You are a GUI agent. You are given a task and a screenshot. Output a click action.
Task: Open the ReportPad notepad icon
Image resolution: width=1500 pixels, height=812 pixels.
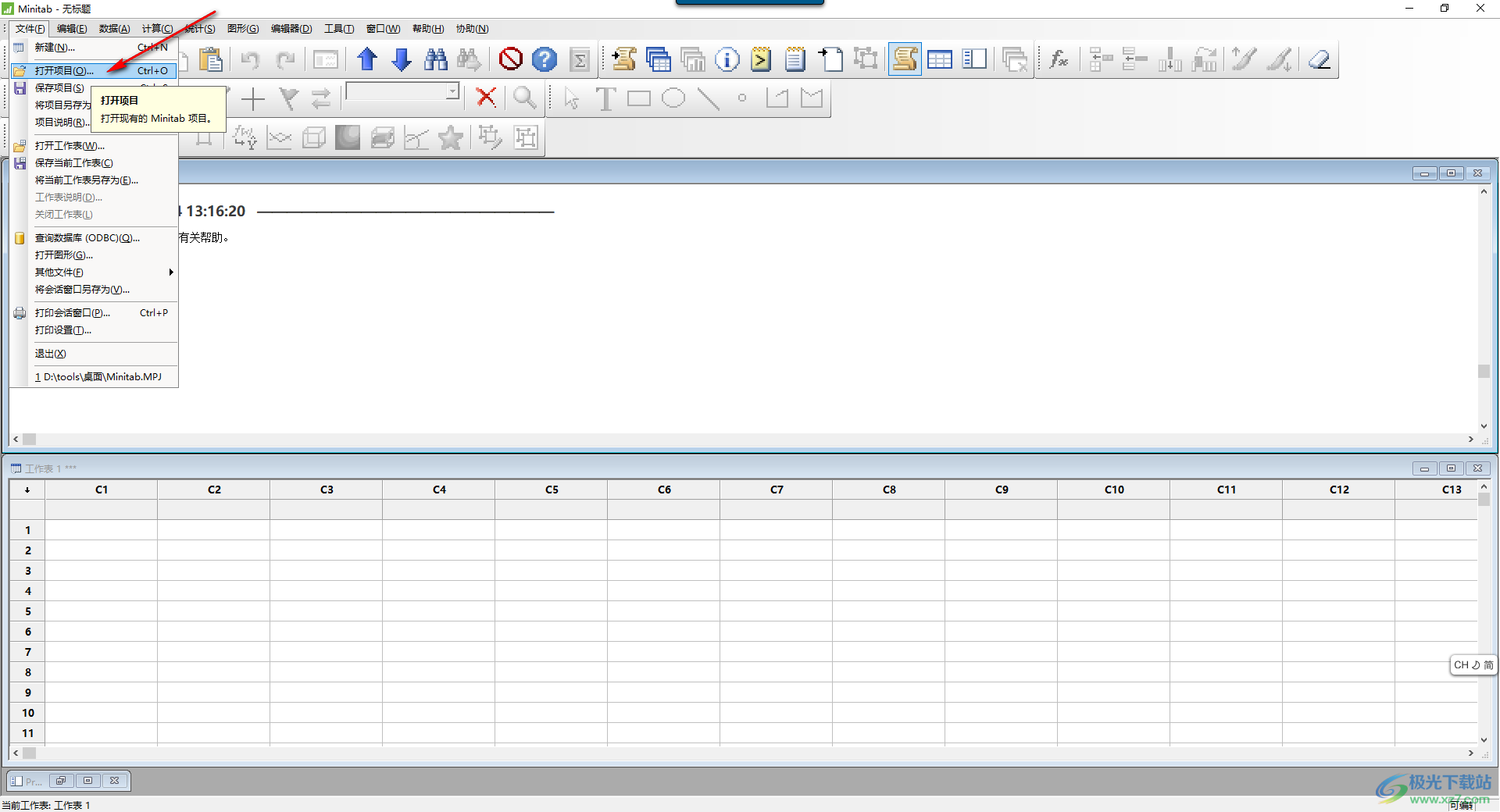(x=795, y=59)
